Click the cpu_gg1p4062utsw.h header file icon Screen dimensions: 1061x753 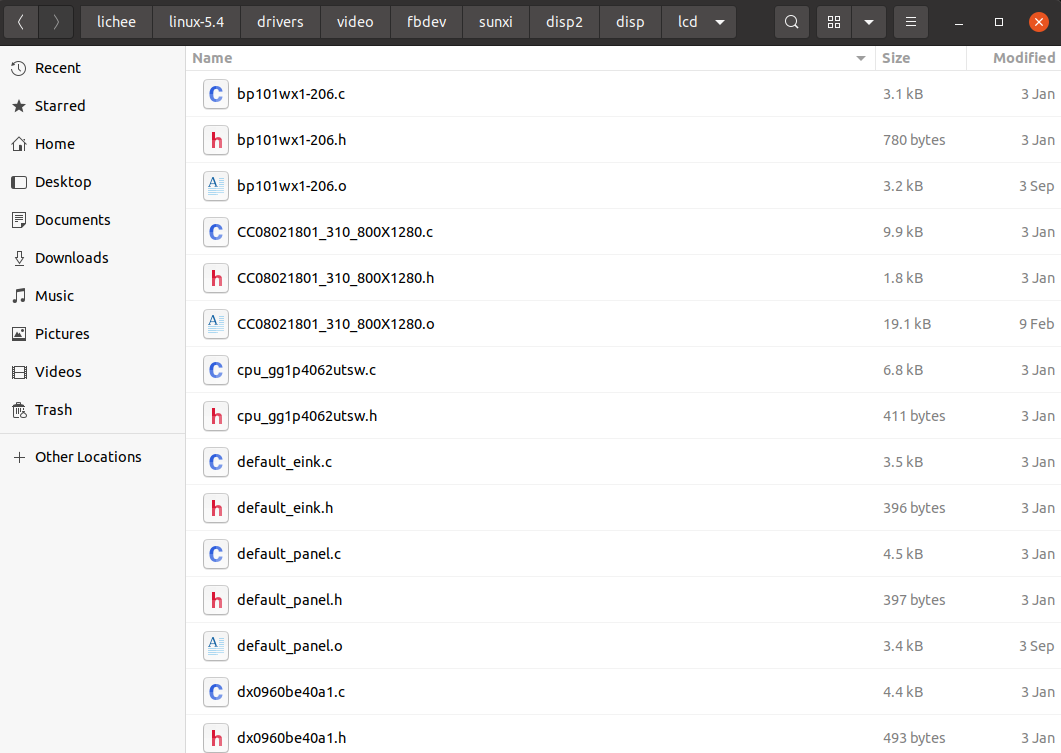[215, 416]
